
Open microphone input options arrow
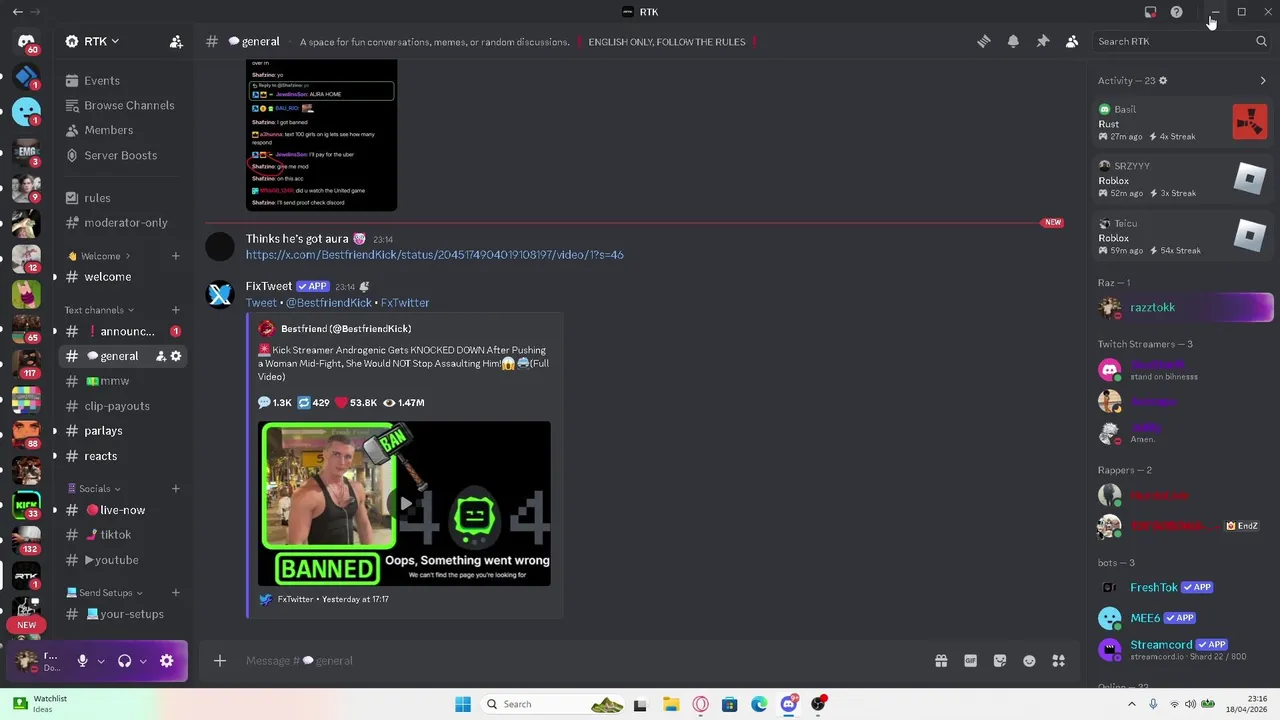point(101,661)
